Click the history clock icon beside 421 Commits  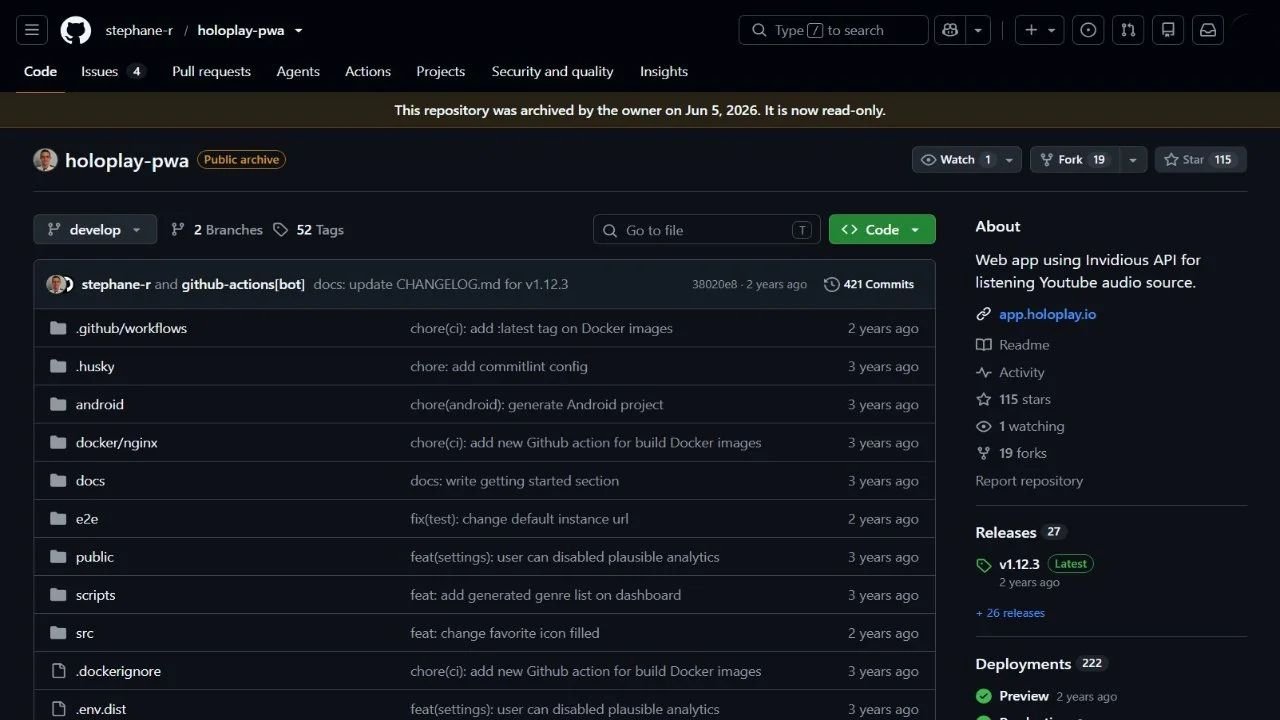pos(831,284)
